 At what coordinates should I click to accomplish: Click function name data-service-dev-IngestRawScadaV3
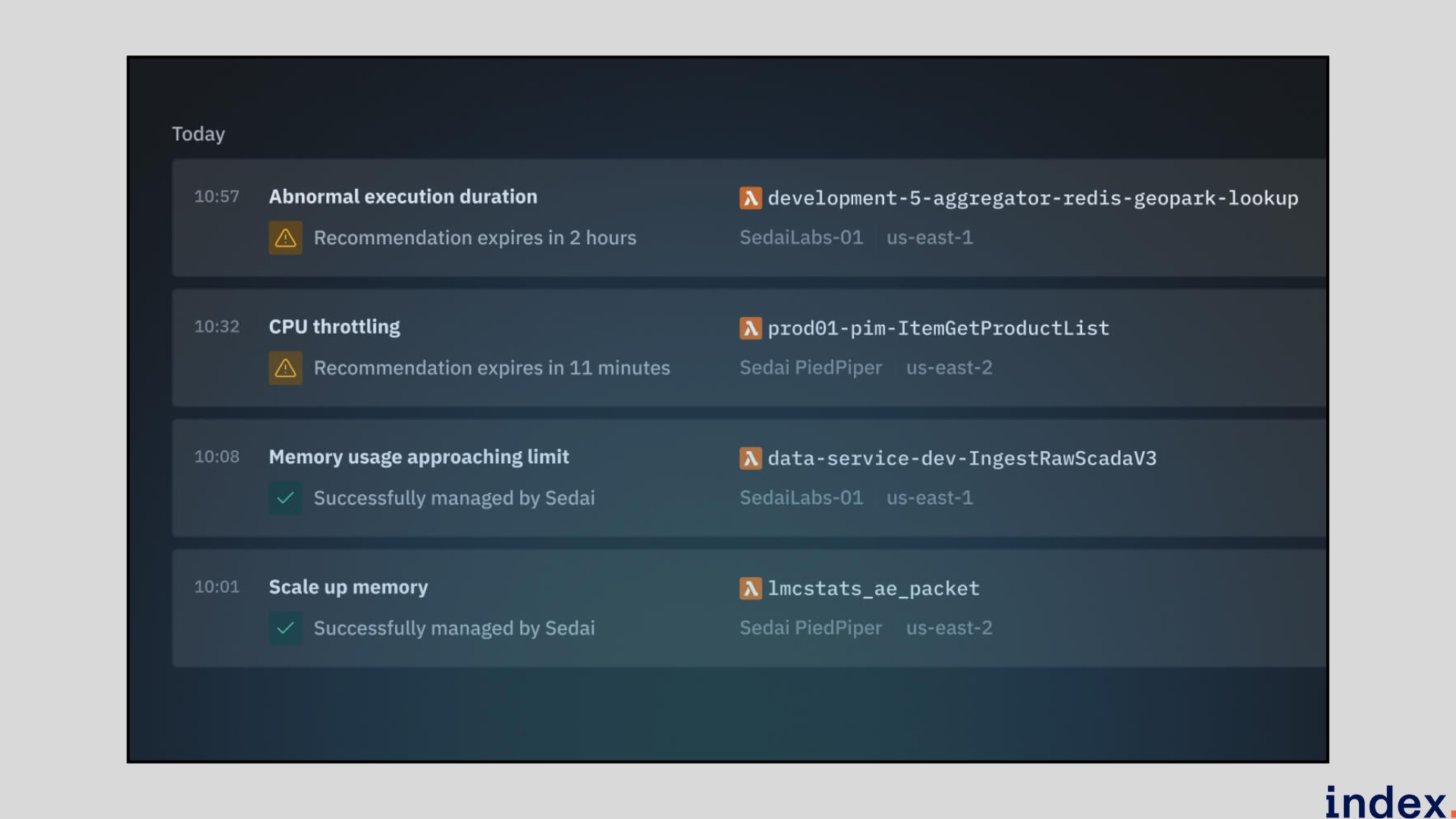[962, 458]
